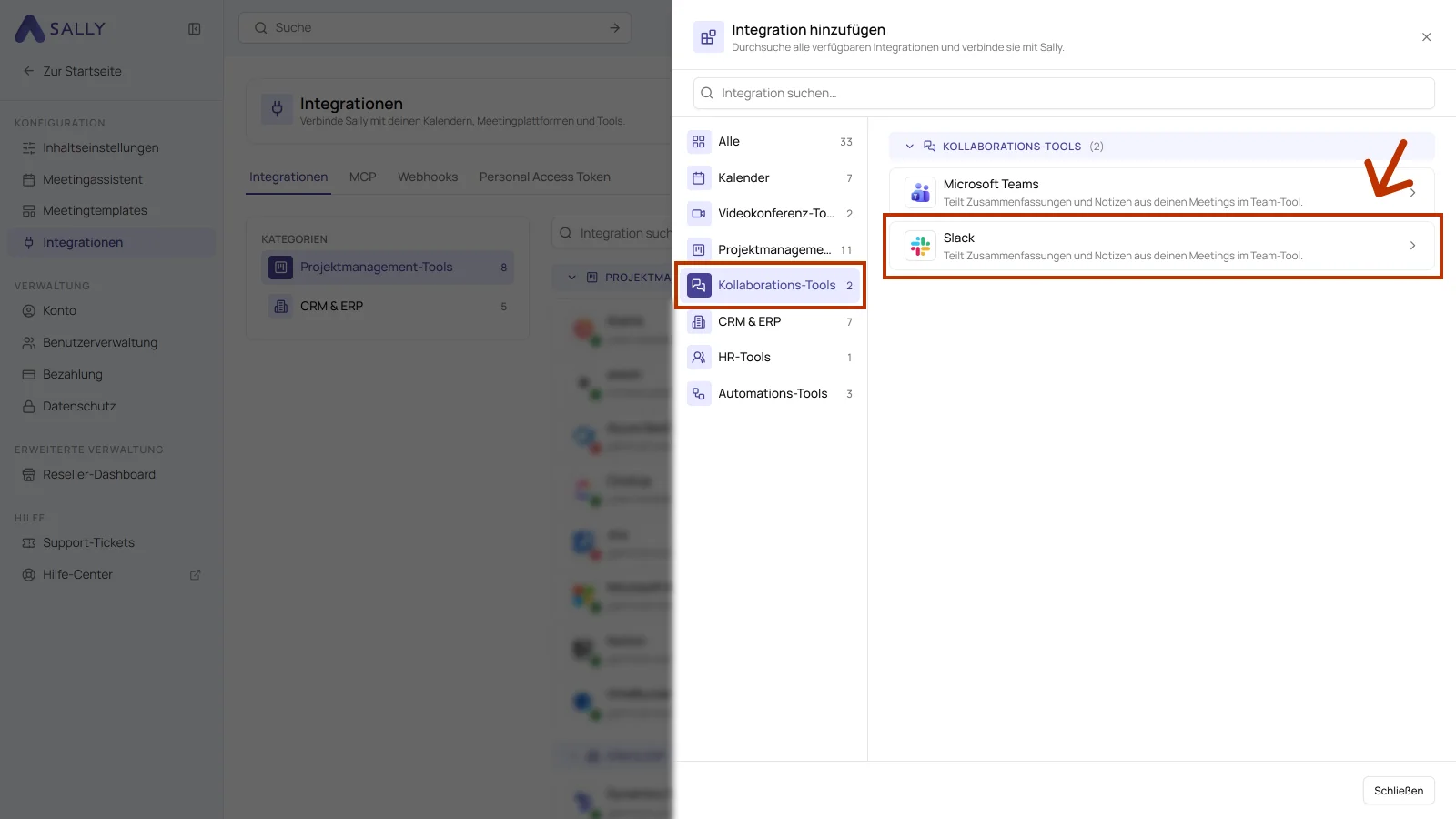This screenshot has width=1456, height=819.
Task: Open Bezahlung page
Action: click(111, 374)
